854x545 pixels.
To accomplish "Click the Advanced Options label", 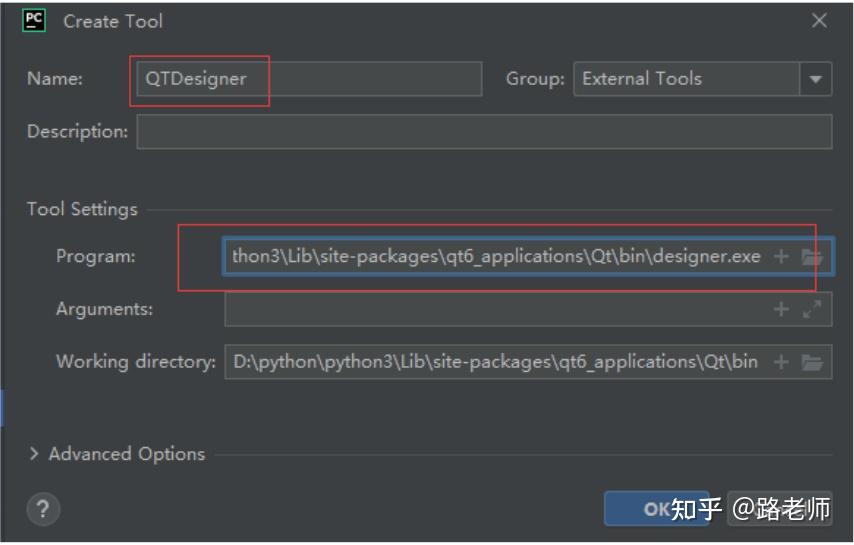I will click(x=126, y=454).
